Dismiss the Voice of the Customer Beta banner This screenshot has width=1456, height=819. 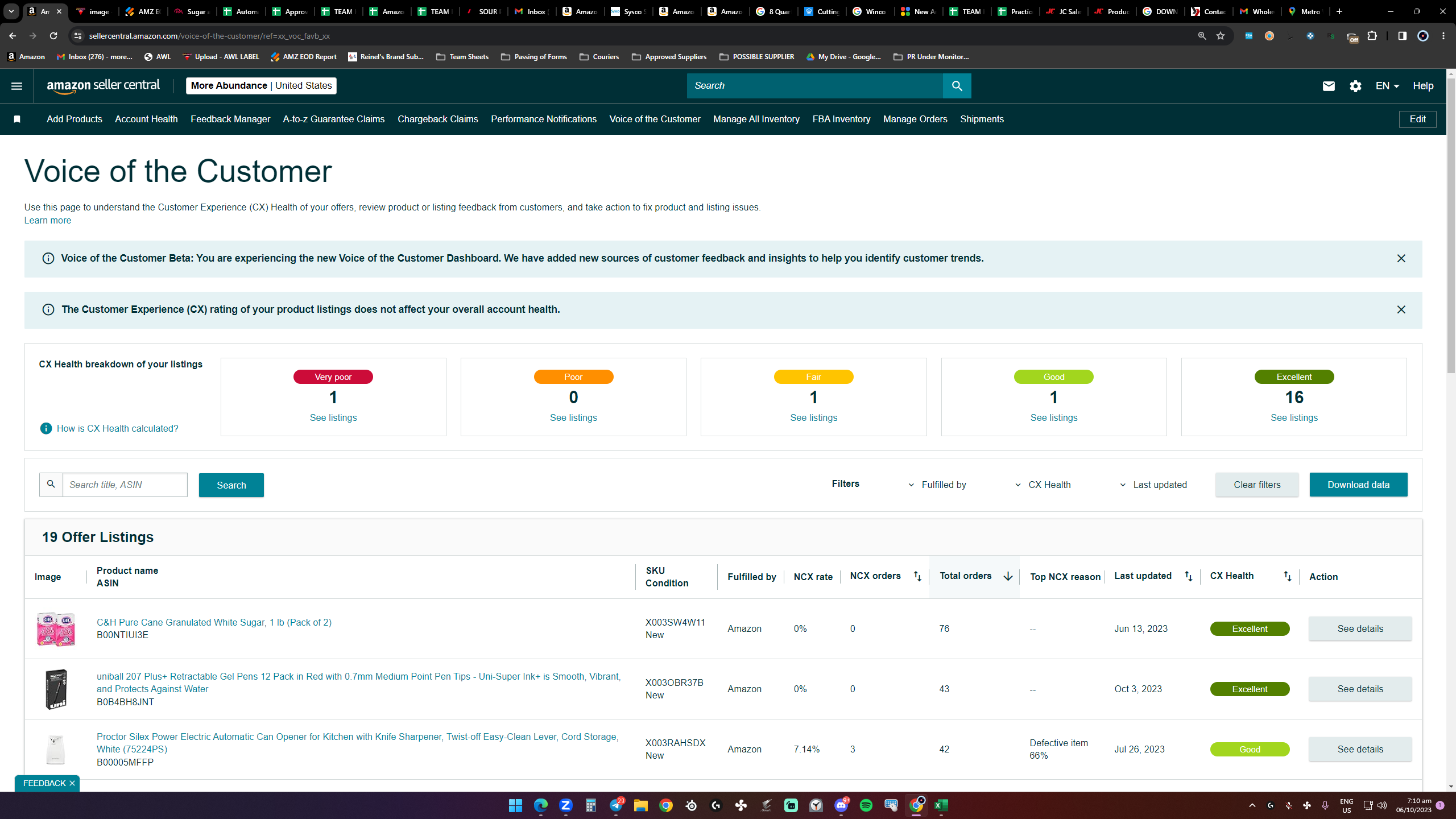click(1401, 258)
